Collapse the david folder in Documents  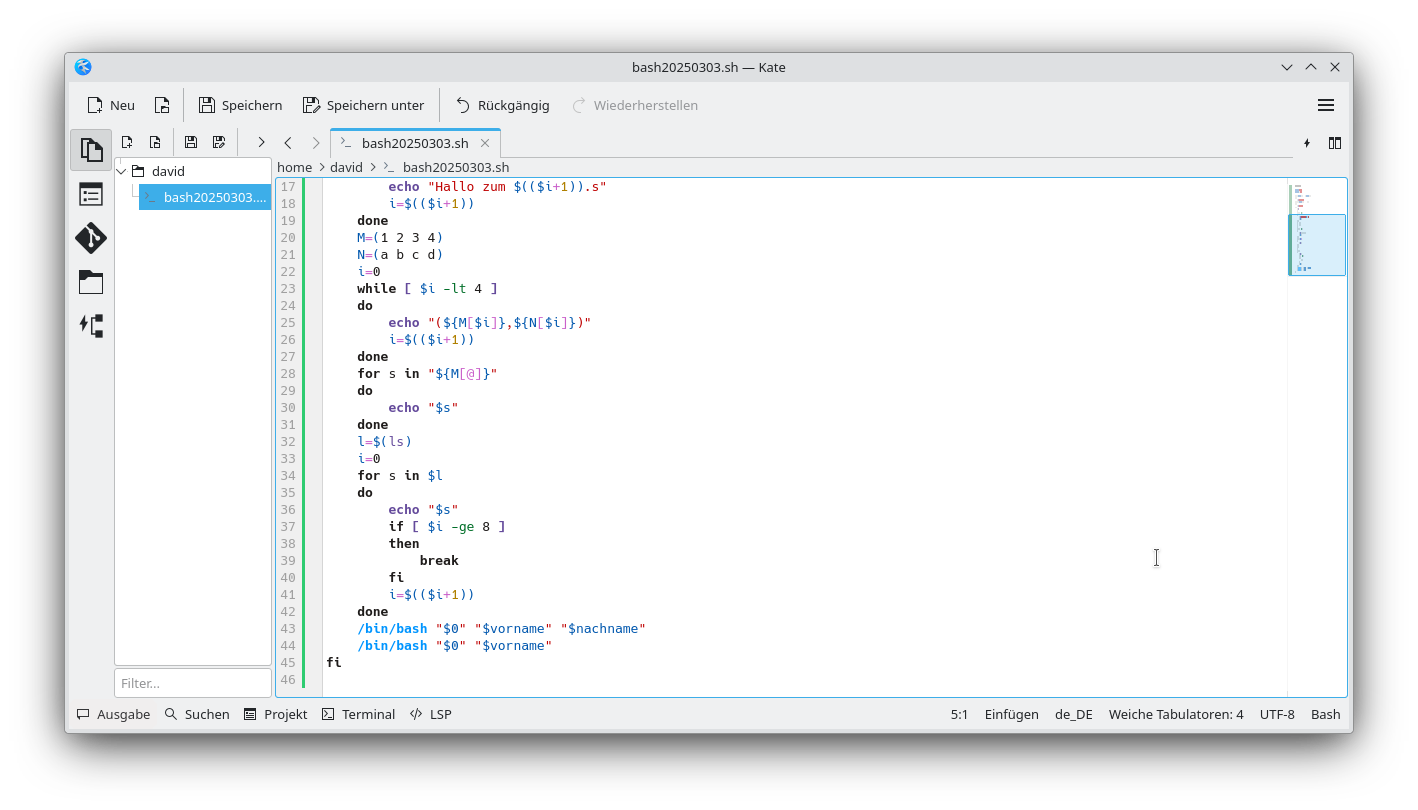[x=120, y=170]
